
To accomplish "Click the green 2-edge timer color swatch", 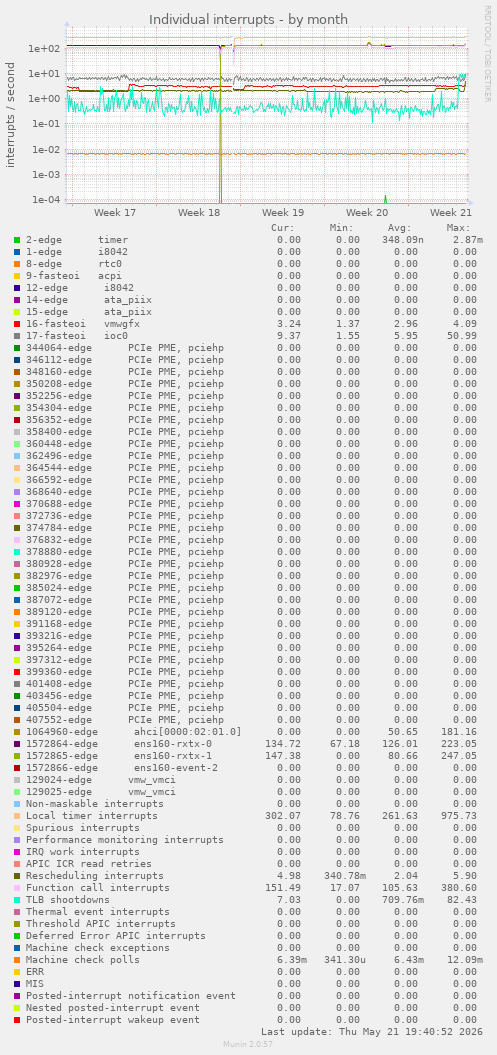I will [x=16, y=240].
